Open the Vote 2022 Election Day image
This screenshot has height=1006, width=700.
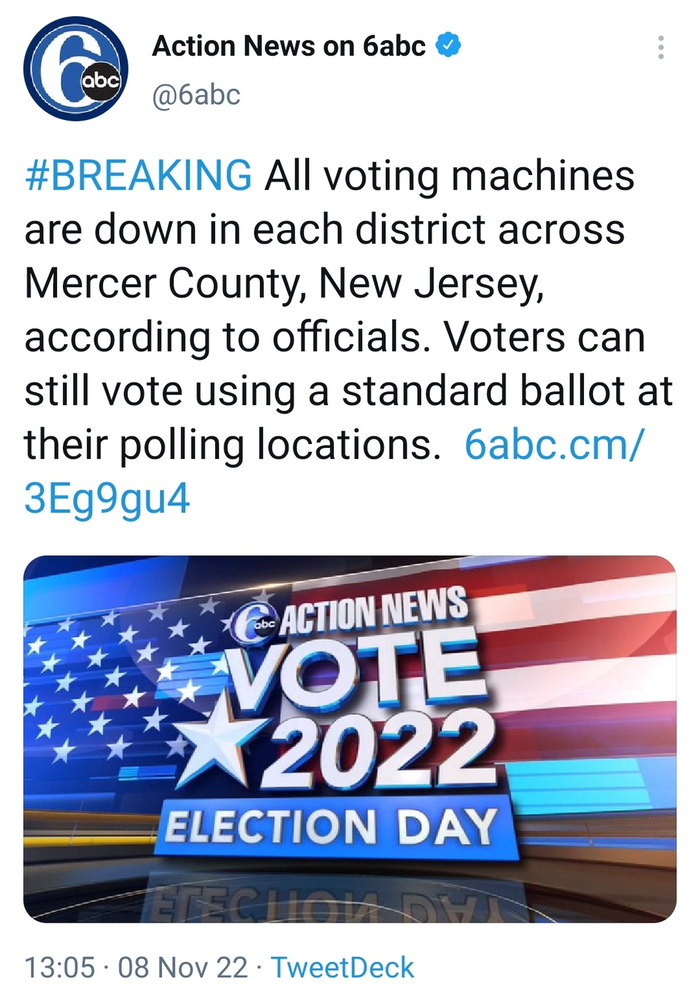click(x=349, y=738)
